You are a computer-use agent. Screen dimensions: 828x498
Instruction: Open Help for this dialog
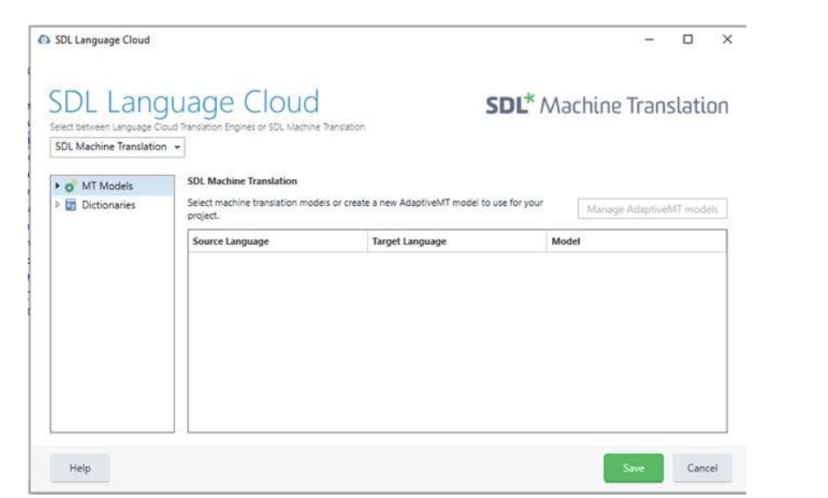[80, 468]
